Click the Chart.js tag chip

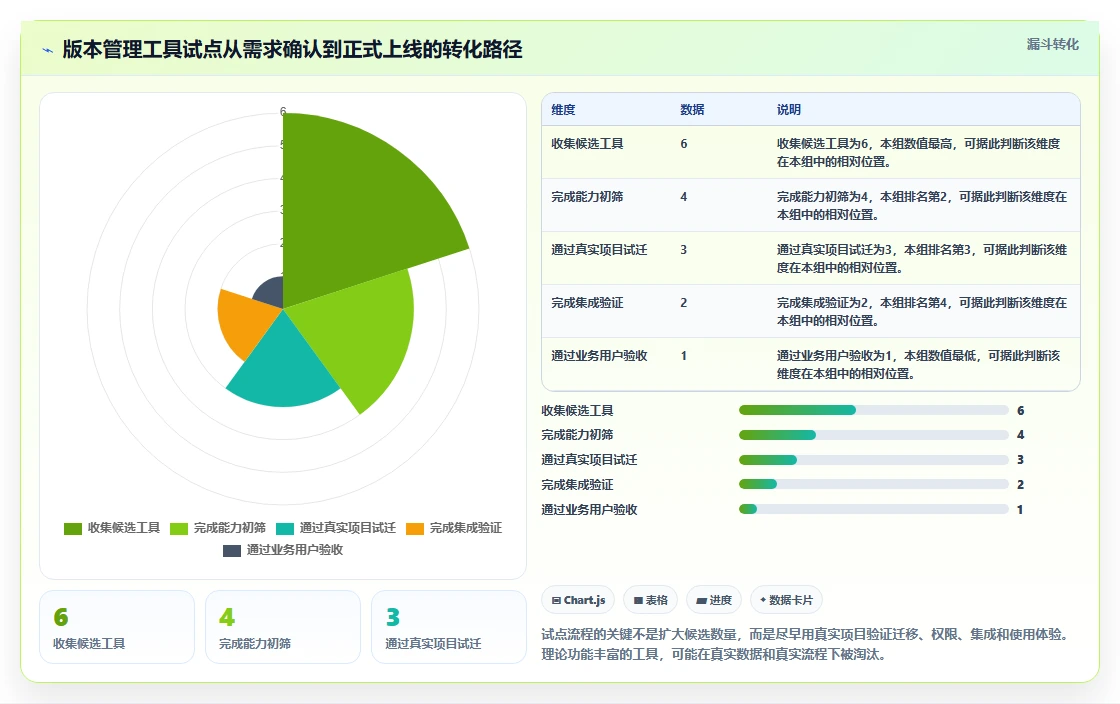pyautogui.click(x=579, y=600)
